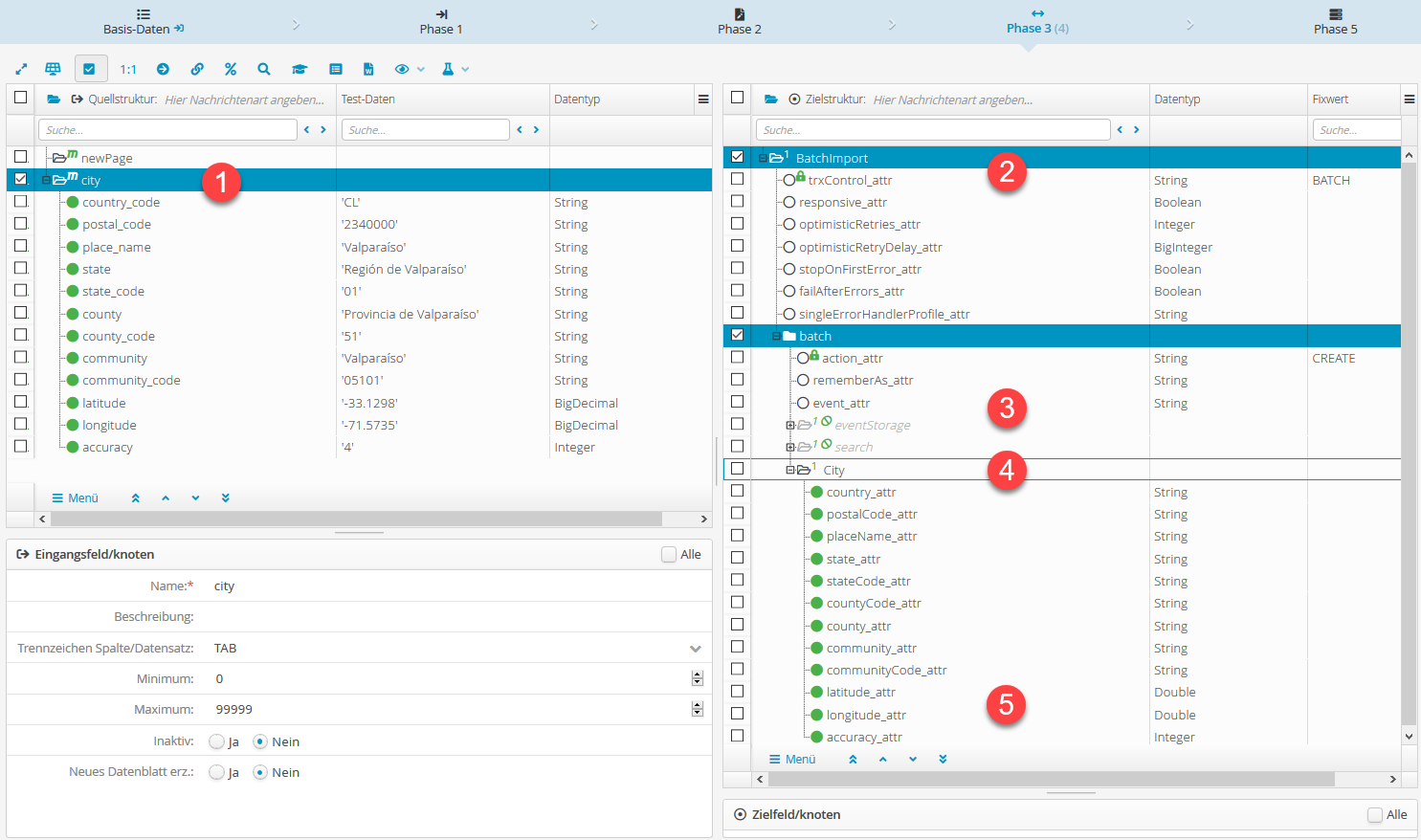Open the target structure hamburger column menu
The width and height of the screenshot is (1421, 840).
click(1410, 99)
